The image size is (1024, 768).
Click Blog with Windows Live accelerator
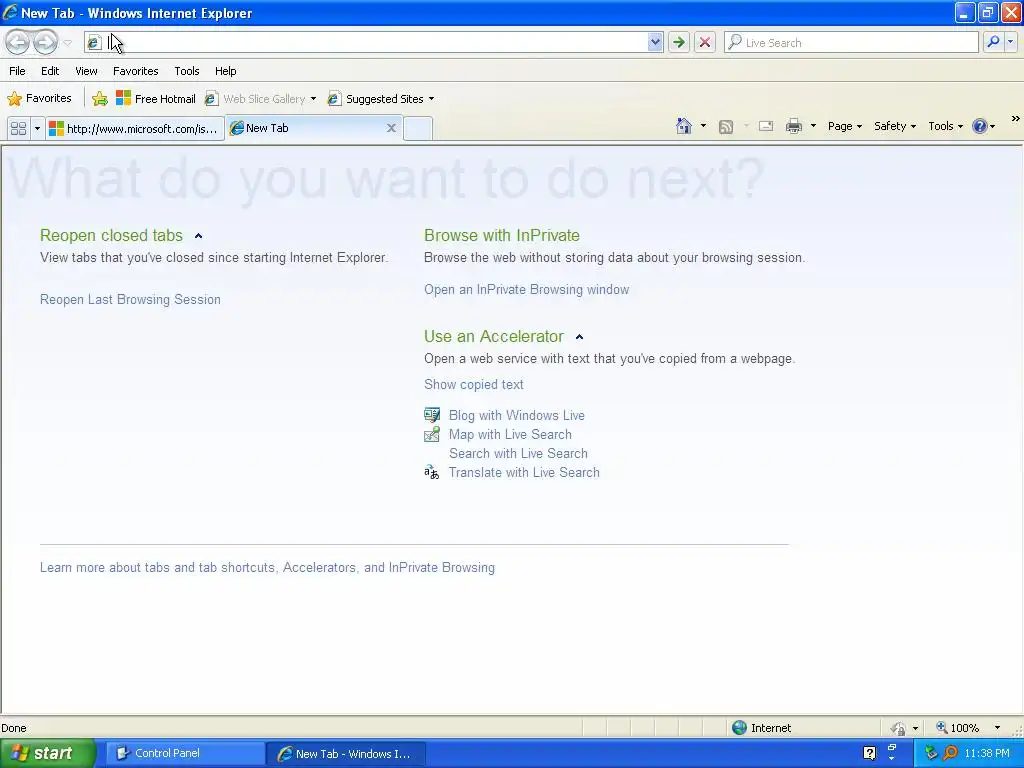click(517, 415)
